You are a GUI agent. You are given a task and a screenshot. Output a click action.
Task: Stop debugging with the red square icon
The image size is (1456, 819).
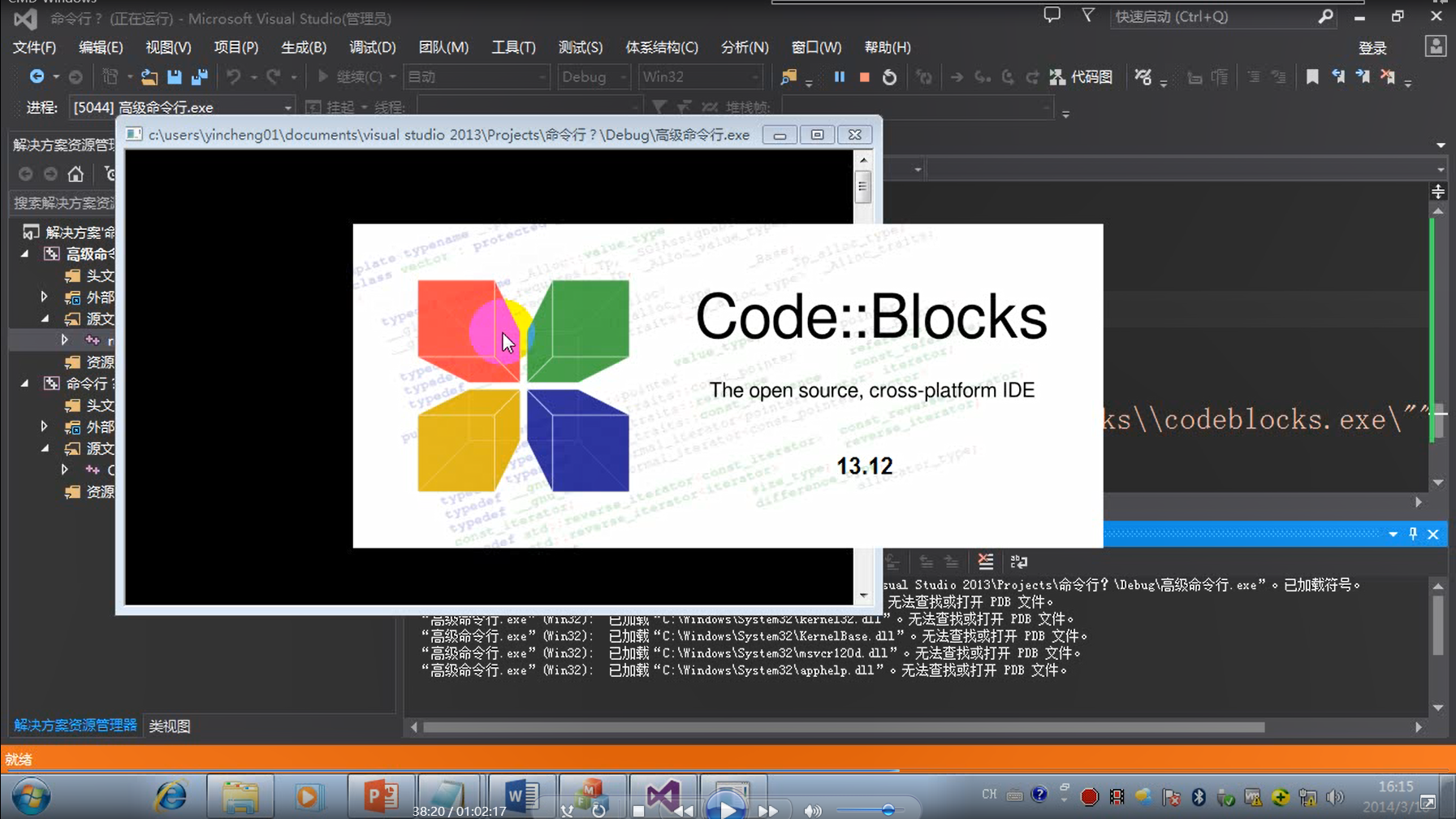[x=864, y=77]
